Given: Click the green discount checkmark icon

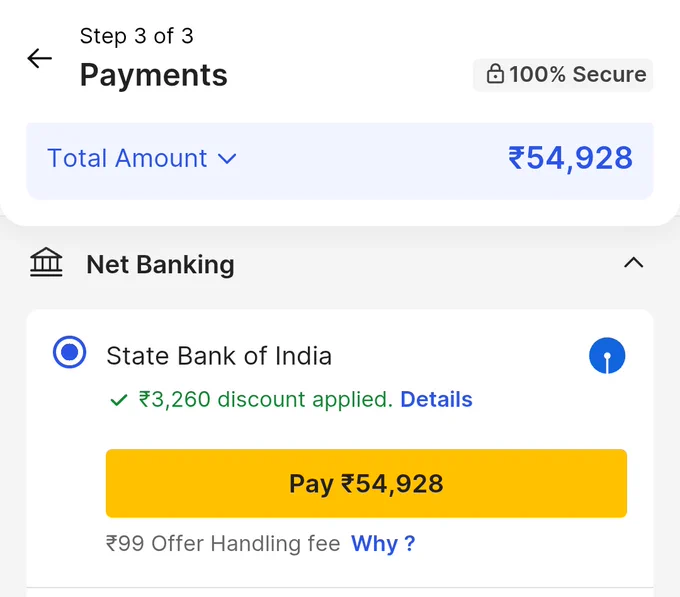Looking at the screenshot, I should (x=119, y=400).
